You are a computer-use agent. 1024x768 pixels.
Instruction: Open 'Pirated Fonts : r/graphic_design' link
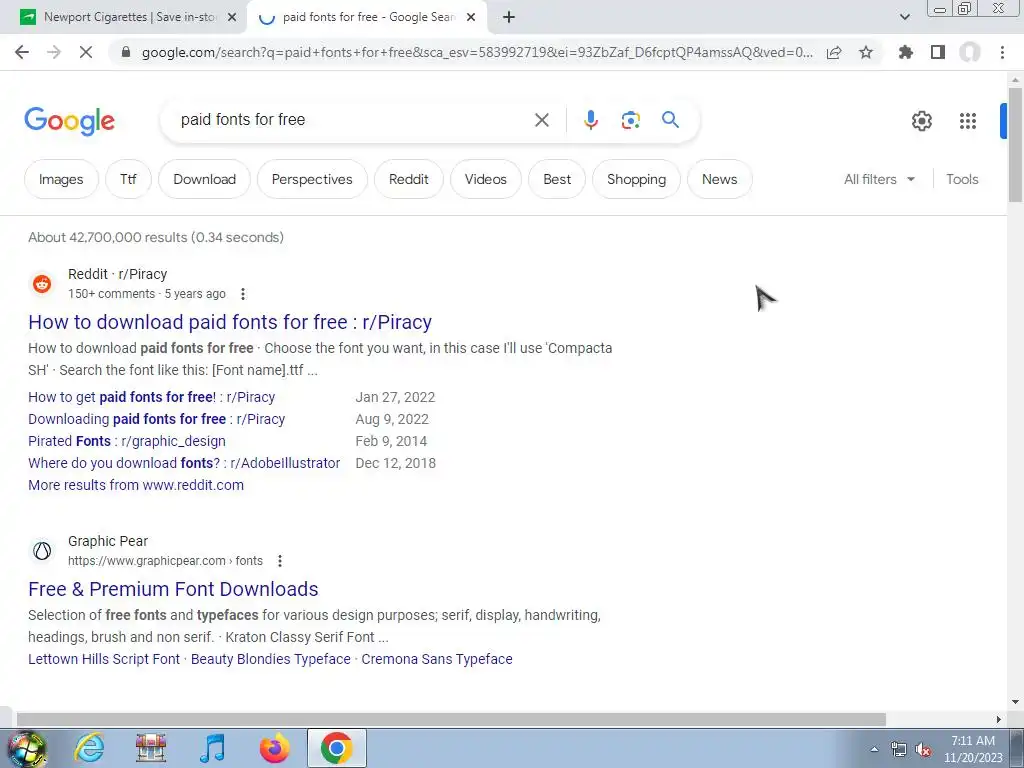(127, 441)
